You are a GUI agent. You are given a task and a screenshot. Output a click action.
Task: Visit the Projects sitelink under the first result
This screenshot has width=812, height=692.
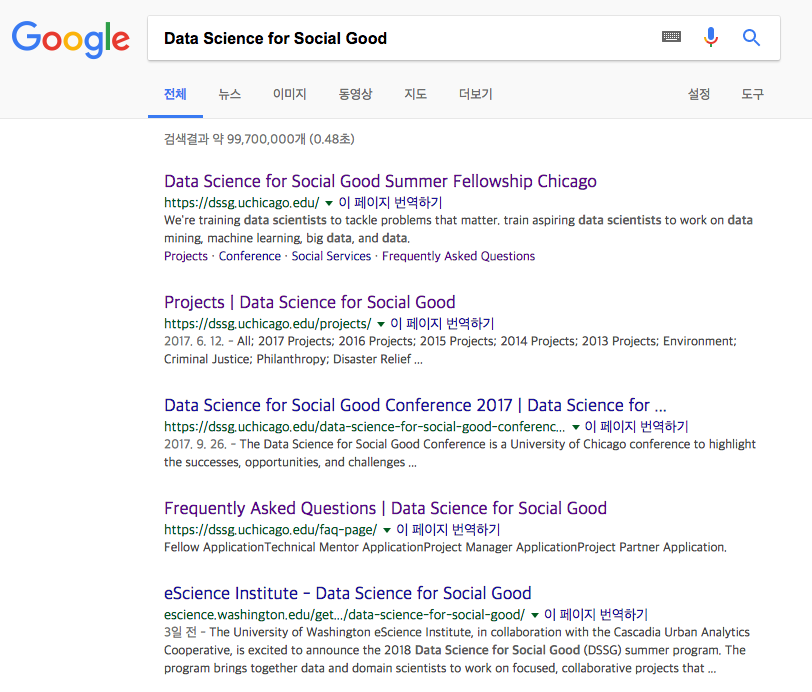(185, 255)
